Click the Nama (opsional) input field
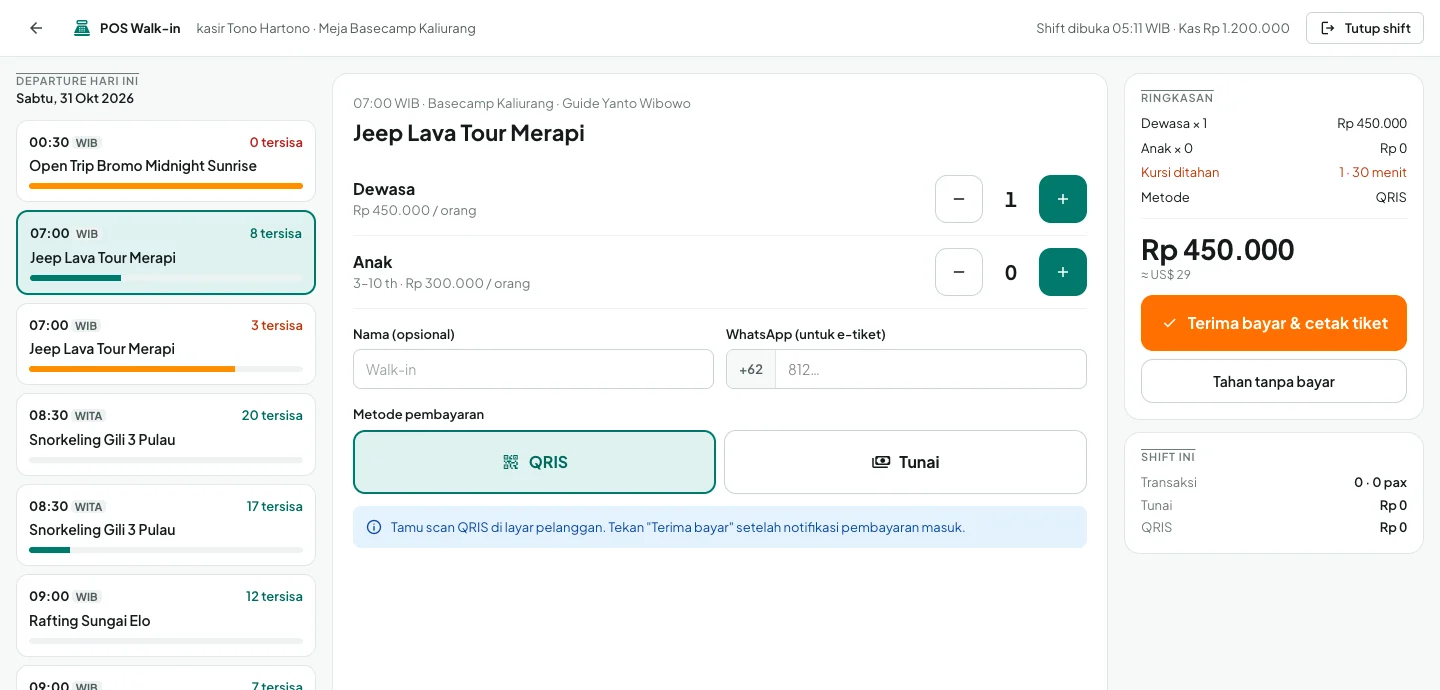The width and height of the screenshot is (1440, 690). pos(533,369)
